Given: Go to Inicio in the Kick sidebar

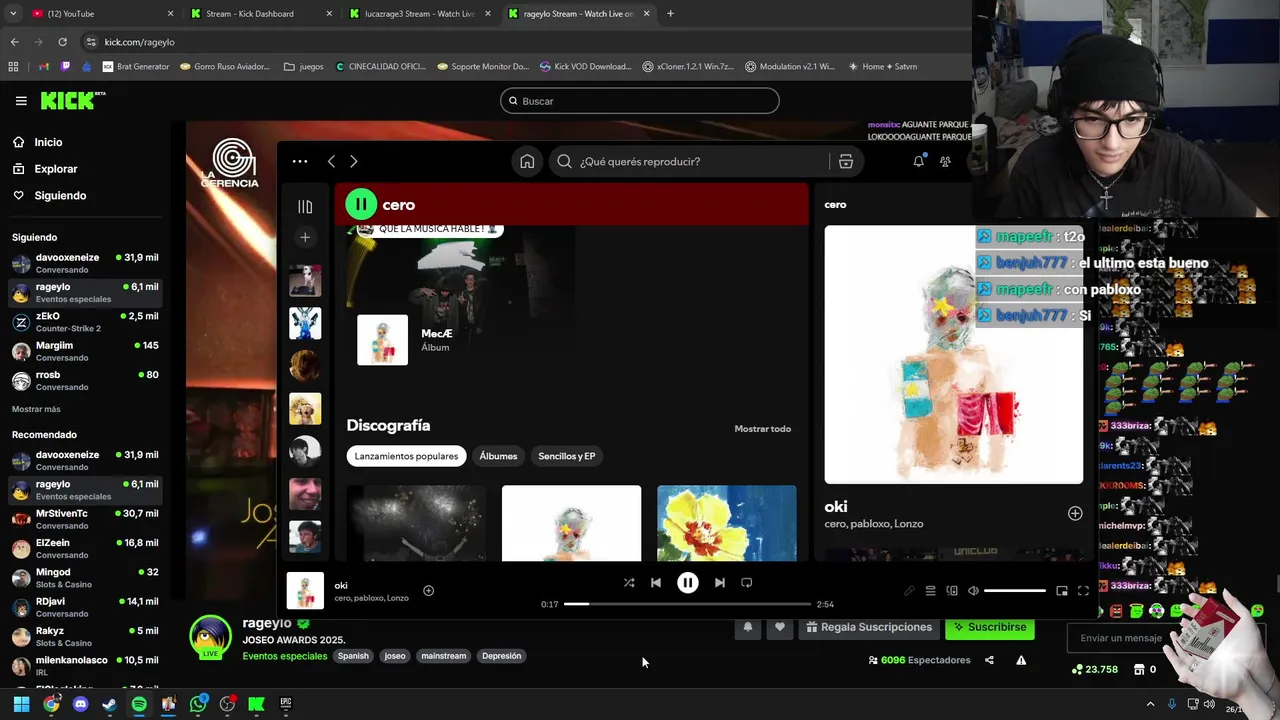Looking at the screenshot, I should (48, 142).
